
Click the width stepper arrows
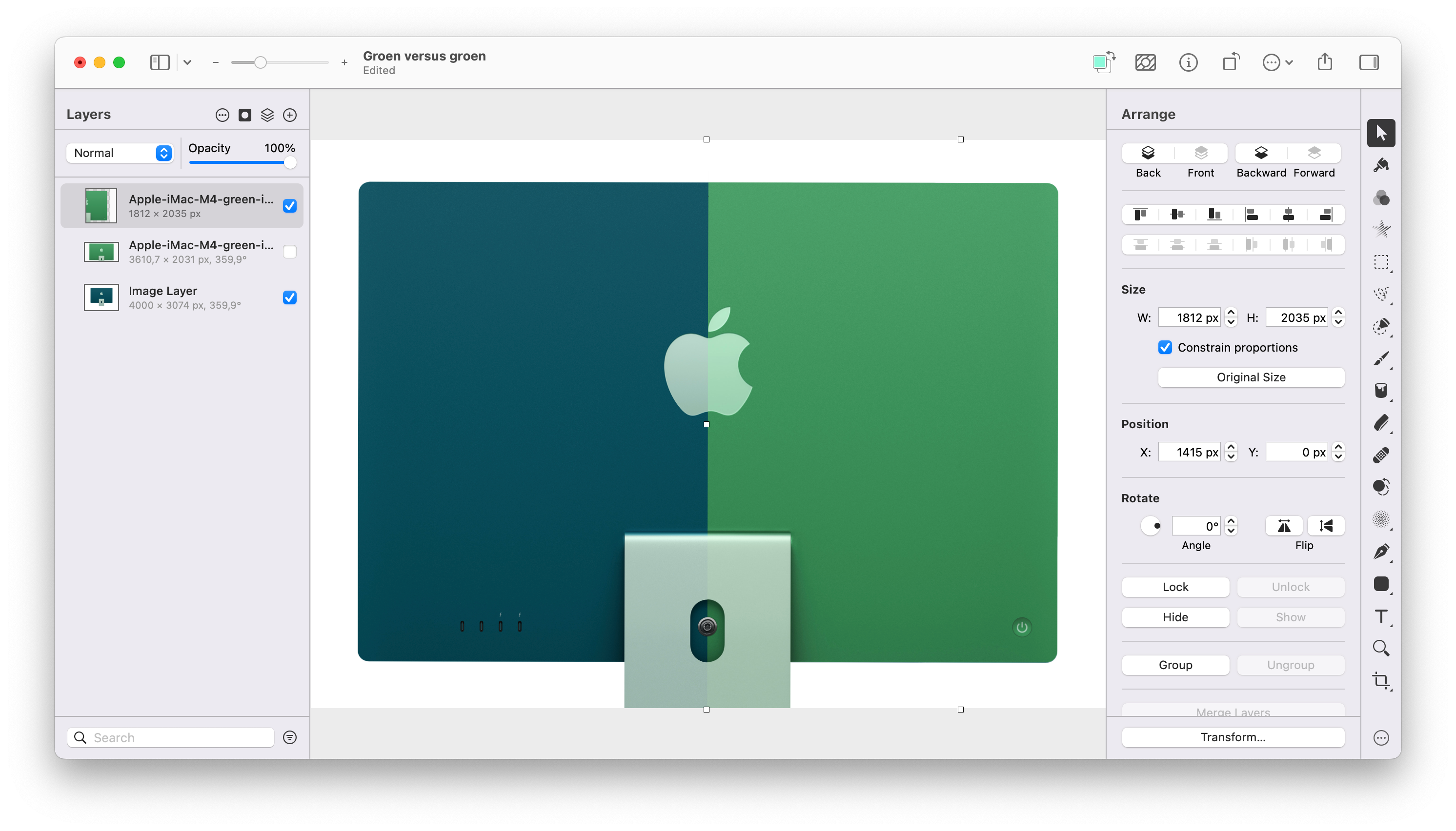(1231, 318)
